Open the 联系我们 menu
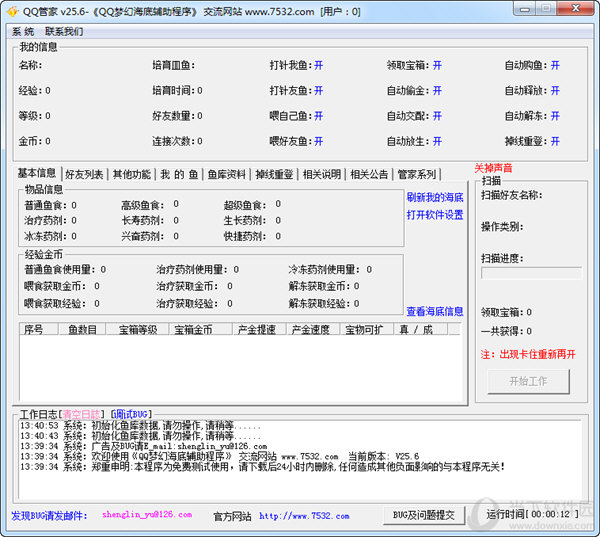 coord(64,31)
